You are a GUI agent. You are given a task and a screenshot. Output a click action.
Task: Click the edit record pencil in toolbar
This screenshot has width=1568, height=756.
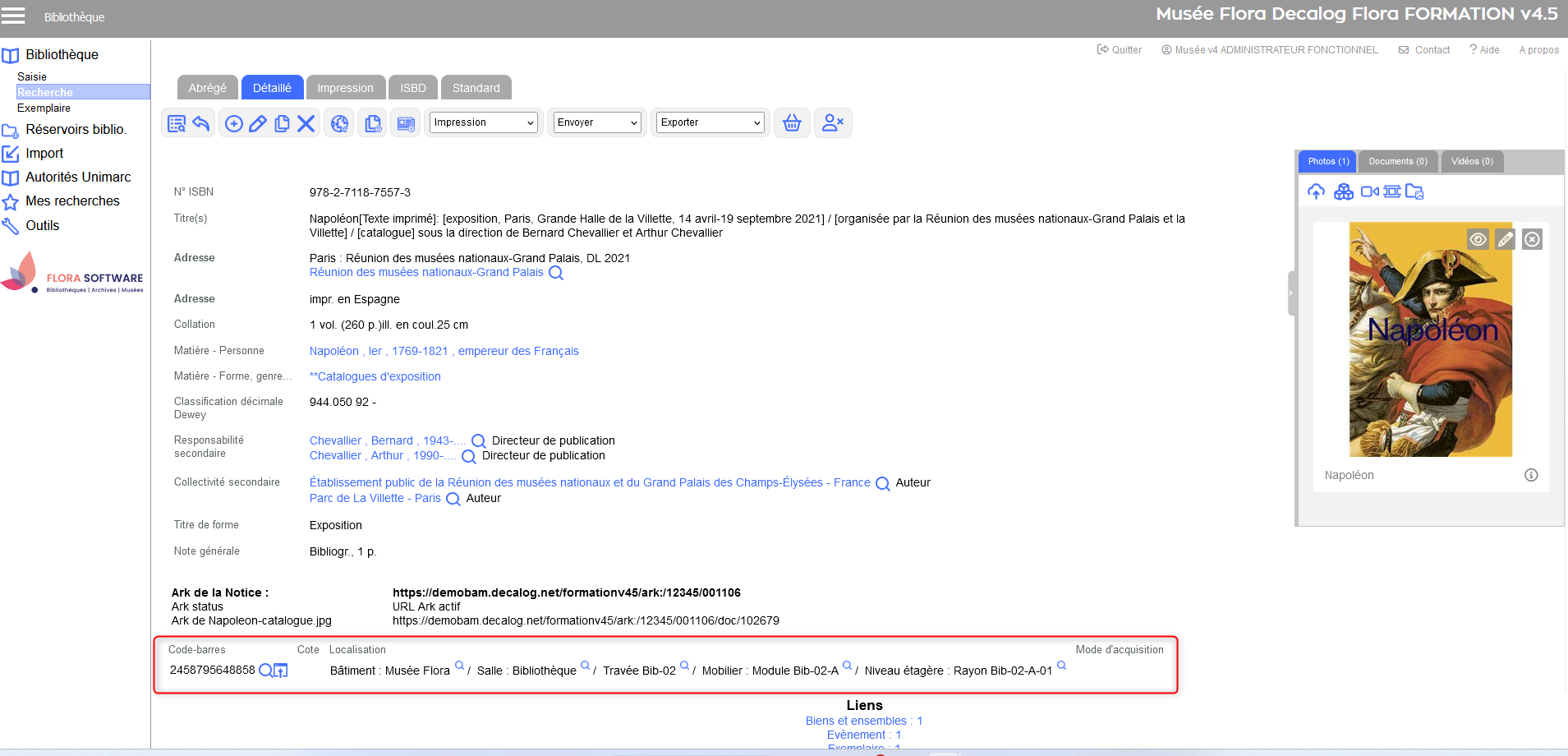tap(258, 123)
